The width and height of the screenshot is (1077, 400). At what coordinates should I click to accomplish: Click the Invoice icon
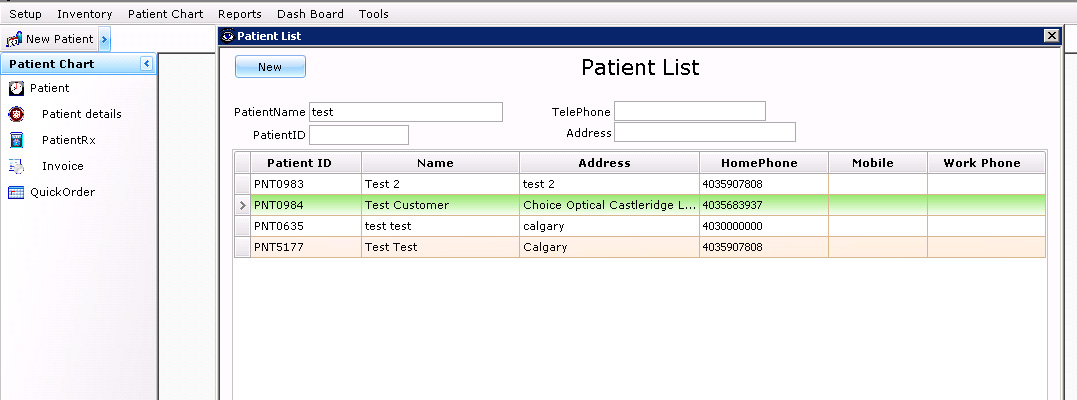(16, 166)
